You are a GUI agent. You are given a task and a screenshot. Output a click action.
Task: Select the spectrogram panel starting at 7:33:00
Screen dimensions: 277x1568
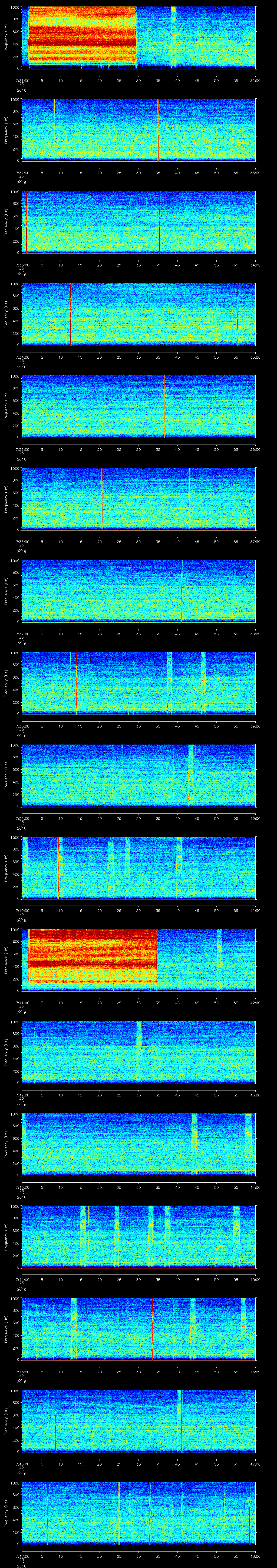click(139, 222)
